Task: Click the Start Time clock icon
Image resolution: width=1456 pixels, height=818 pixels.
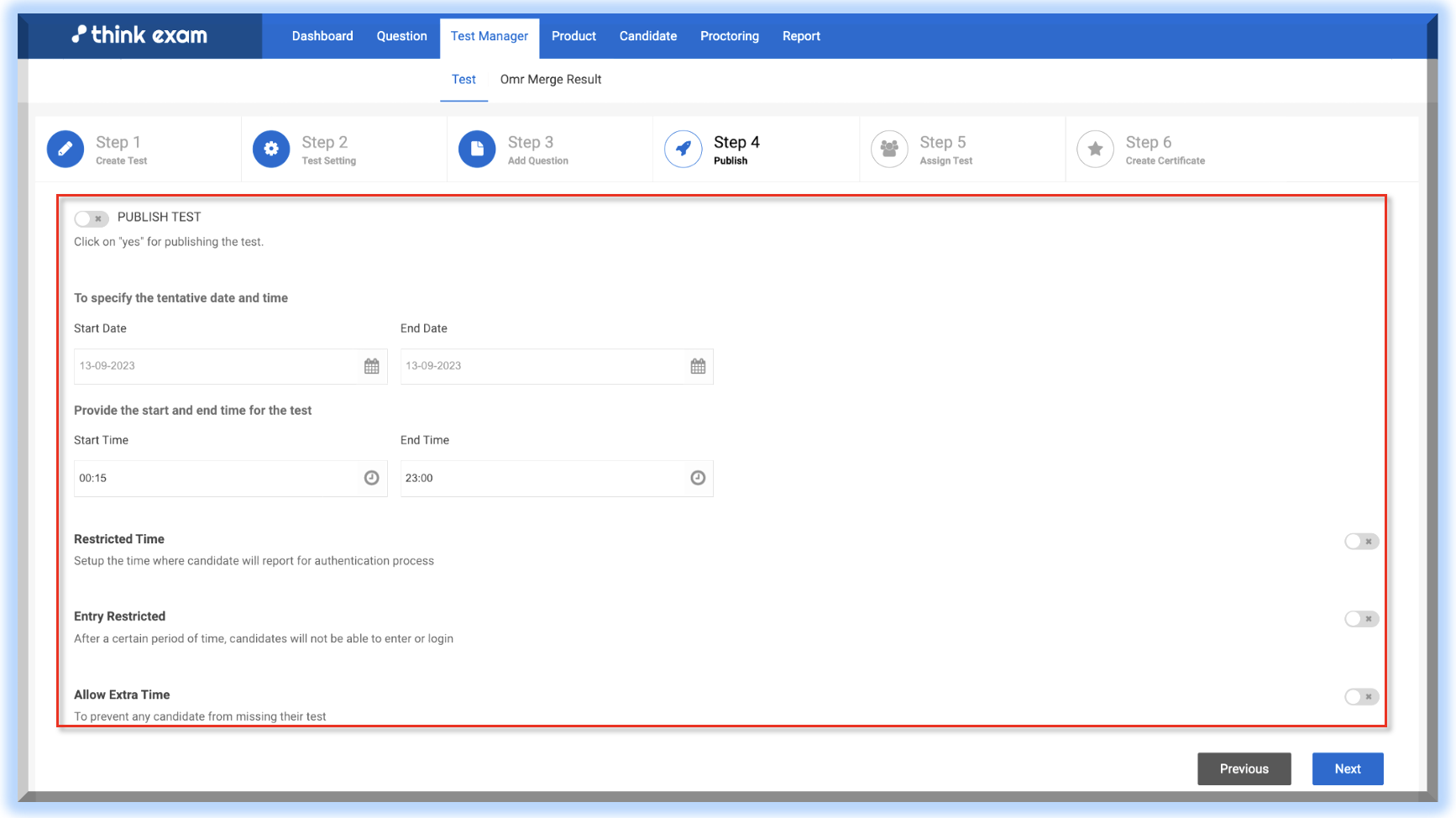Action: 371,478
